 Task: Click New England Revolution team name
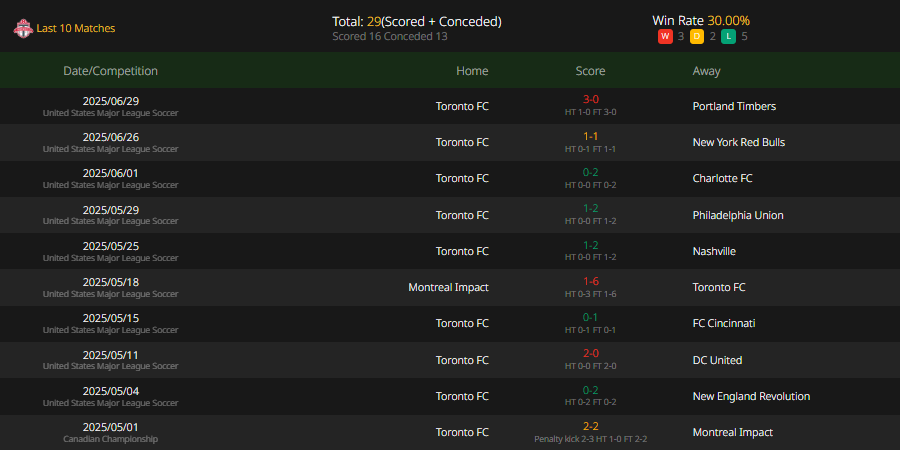tap(750, 396)
